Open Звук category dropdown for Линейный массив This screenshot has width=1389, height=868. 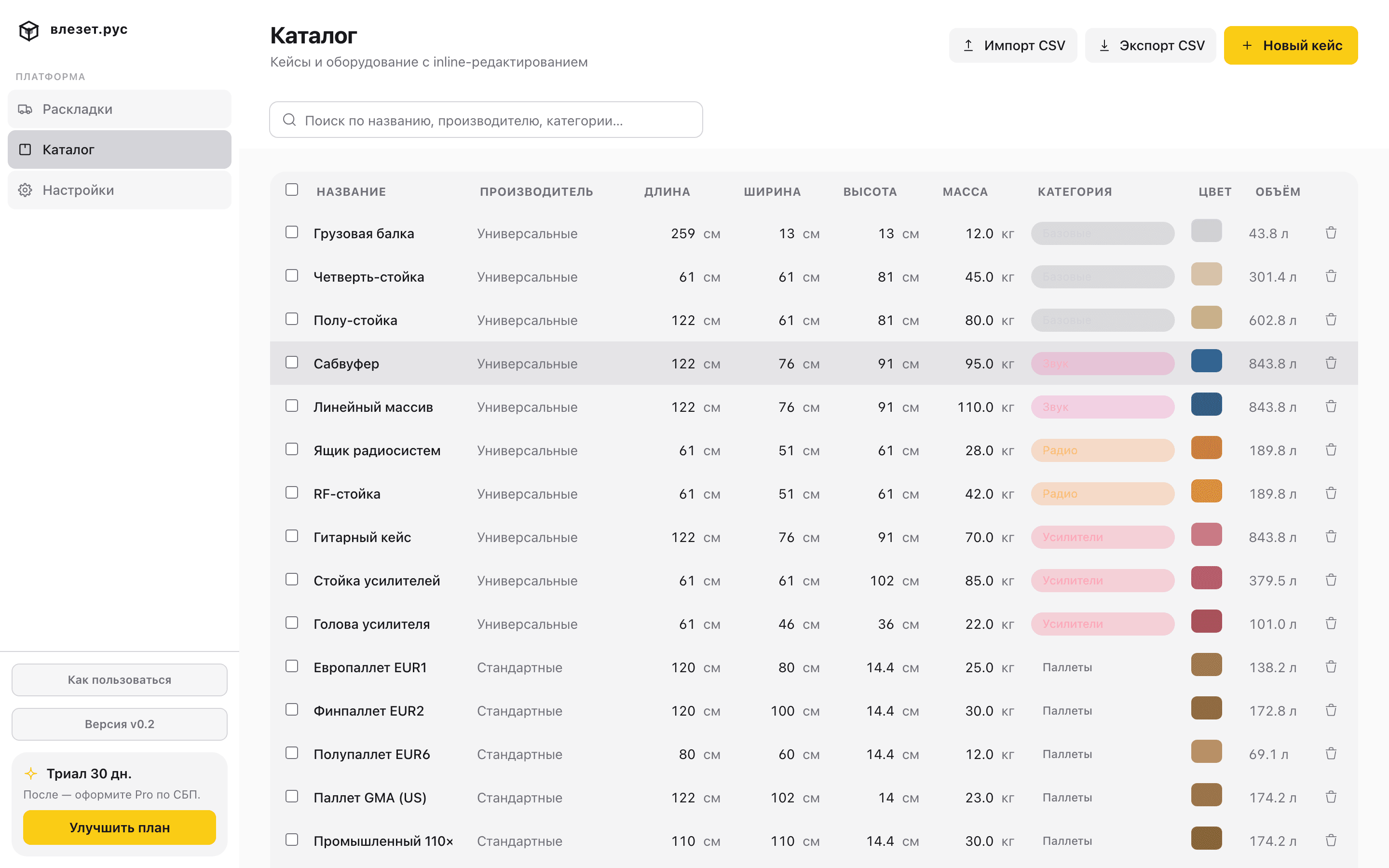(1103, 407)
